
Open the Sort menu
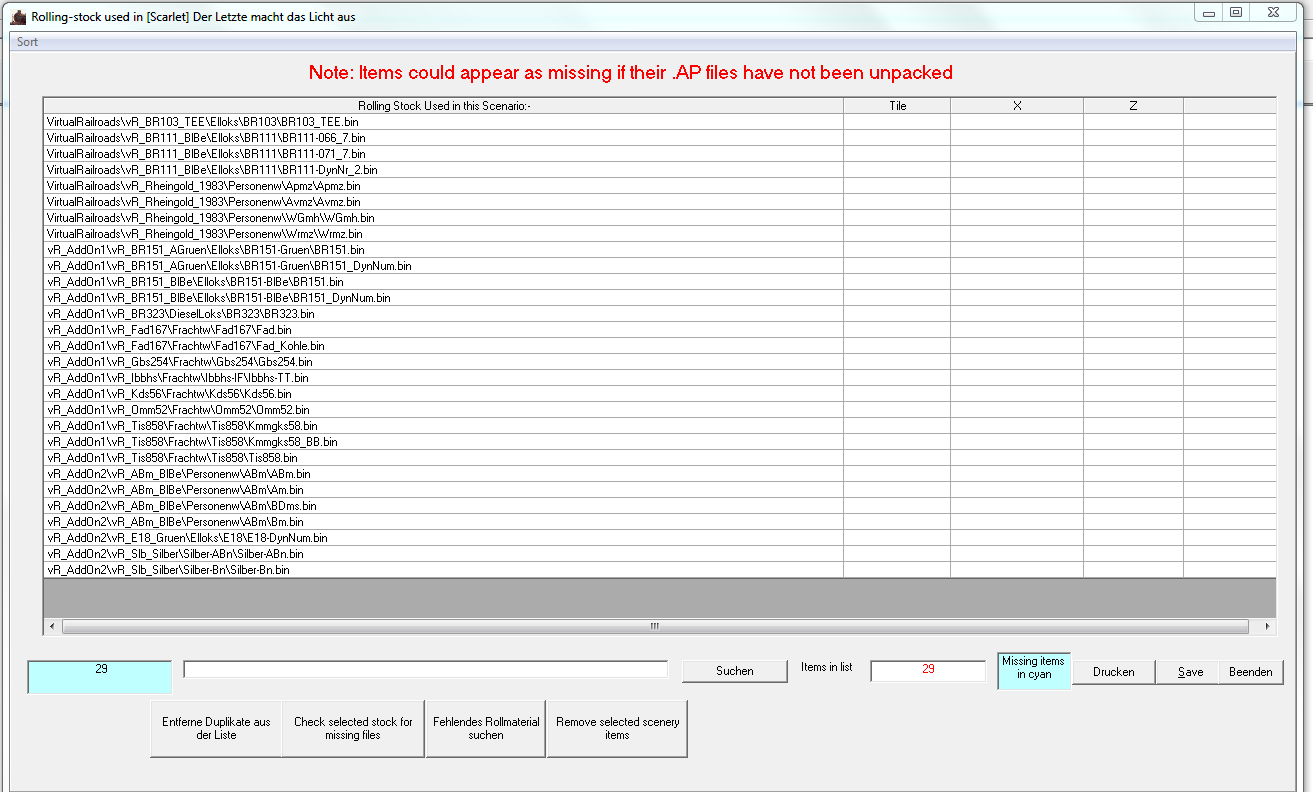pos(27,42)
